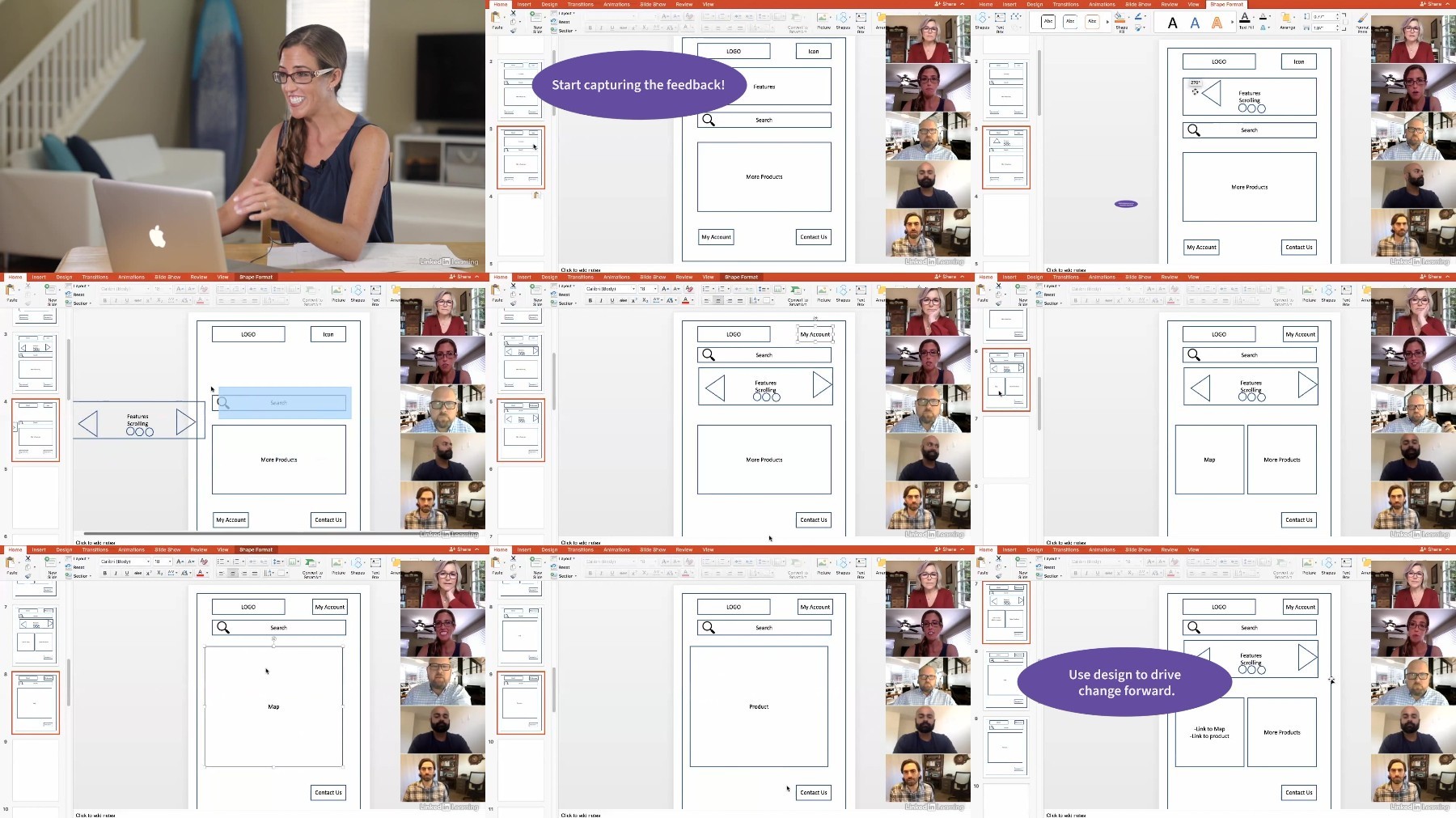This screenshot has width=1456, height=818.
Task: Click New Slide in My Account selected frame
Action: tap(537, 293)
